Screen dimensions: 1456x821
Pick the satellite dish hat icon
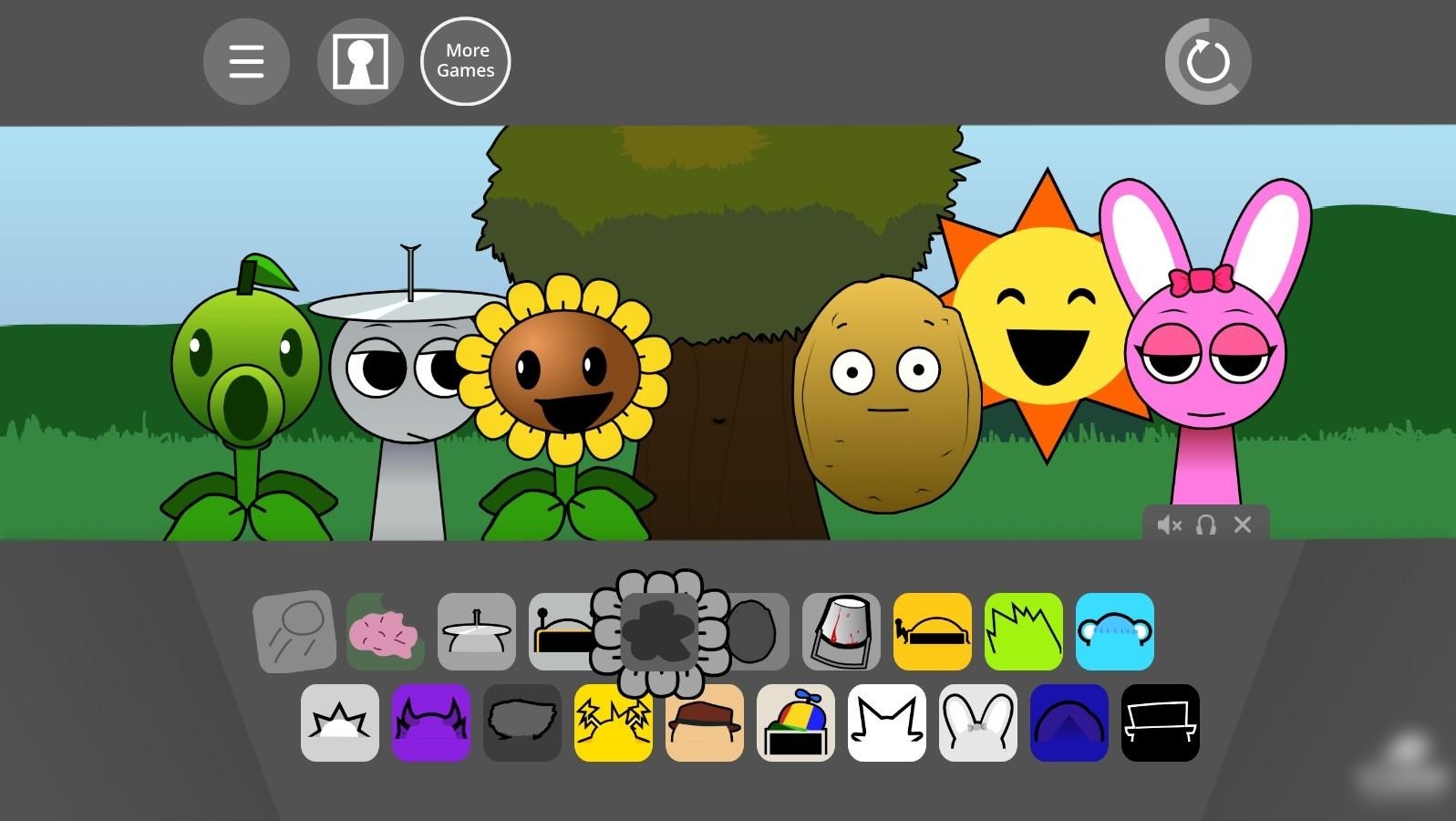(x=476, y=632)
